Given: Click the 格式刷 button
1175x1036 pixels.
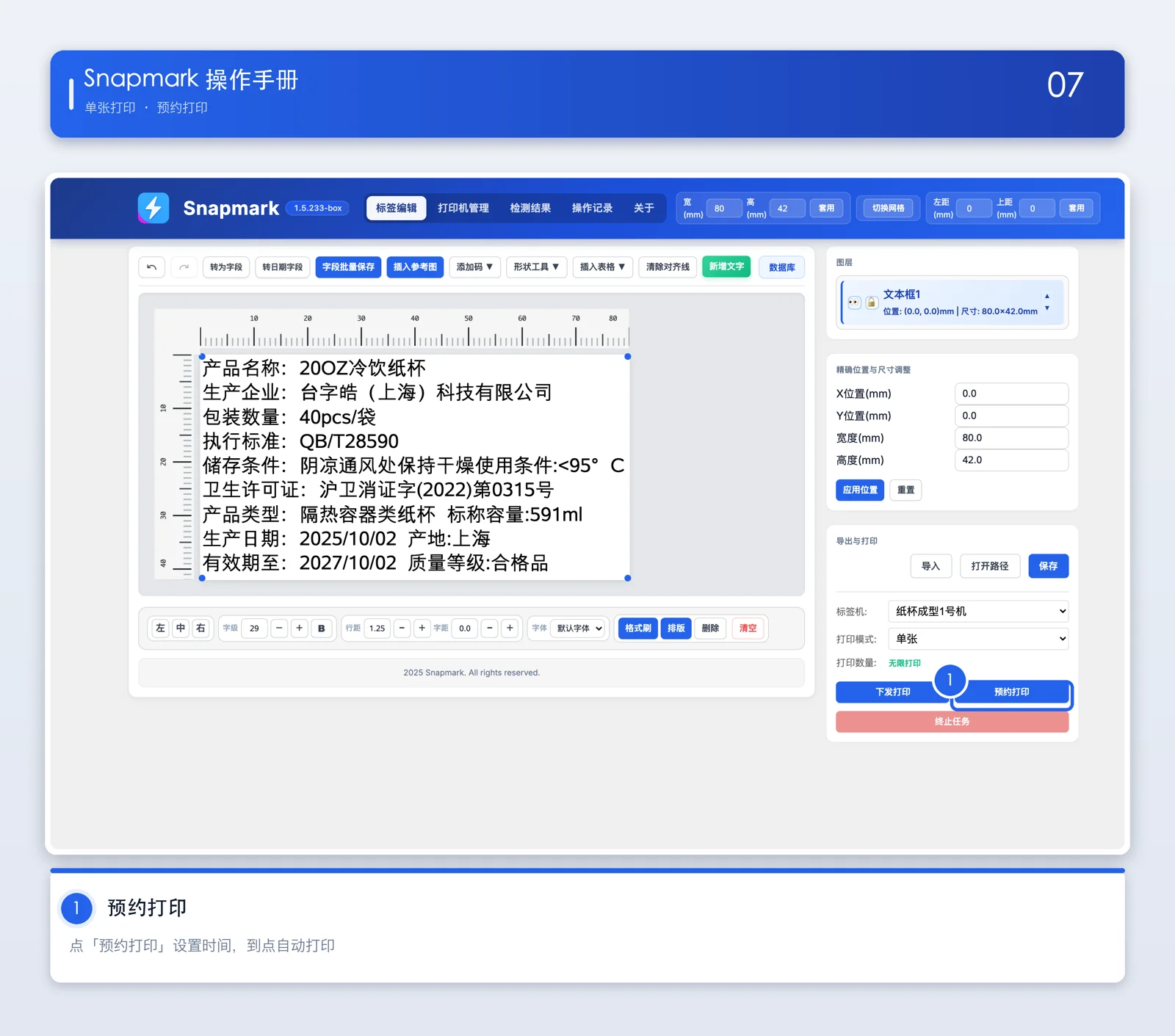Looking at the screenshot, I should pos(638,629).
